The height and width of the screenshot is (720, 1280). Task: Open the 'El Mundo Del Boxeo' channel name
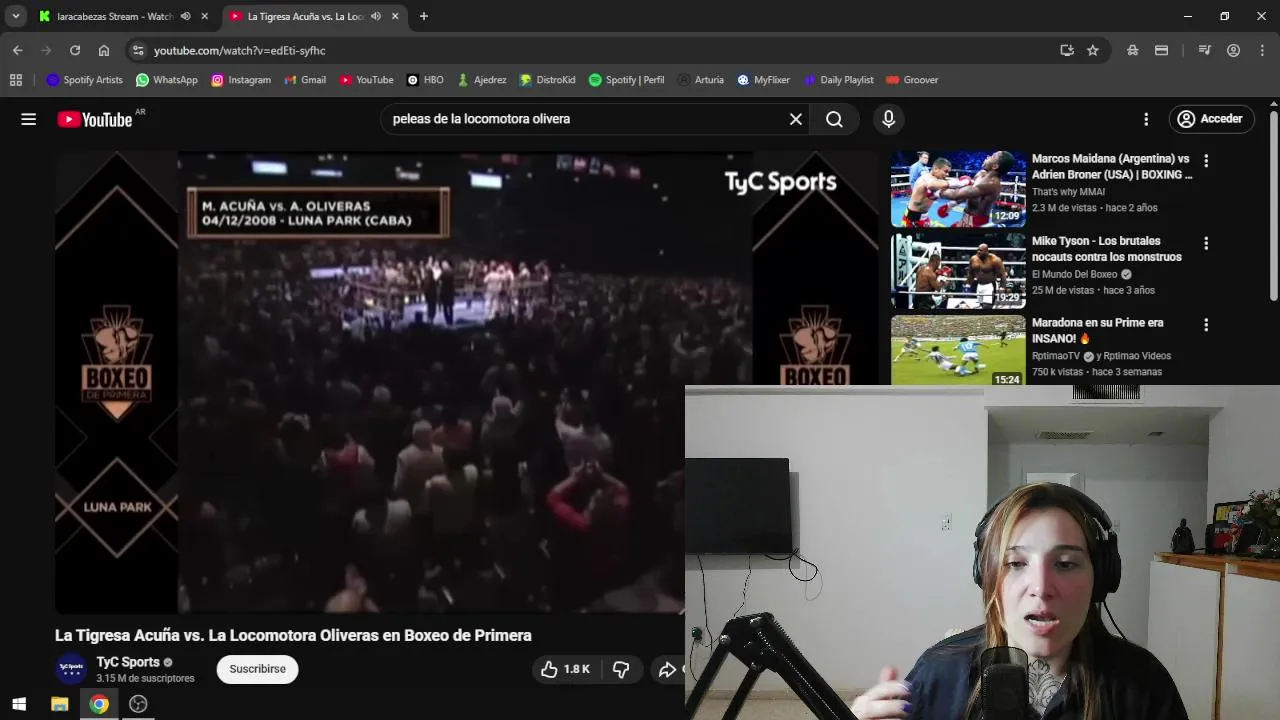[1075, 274]
